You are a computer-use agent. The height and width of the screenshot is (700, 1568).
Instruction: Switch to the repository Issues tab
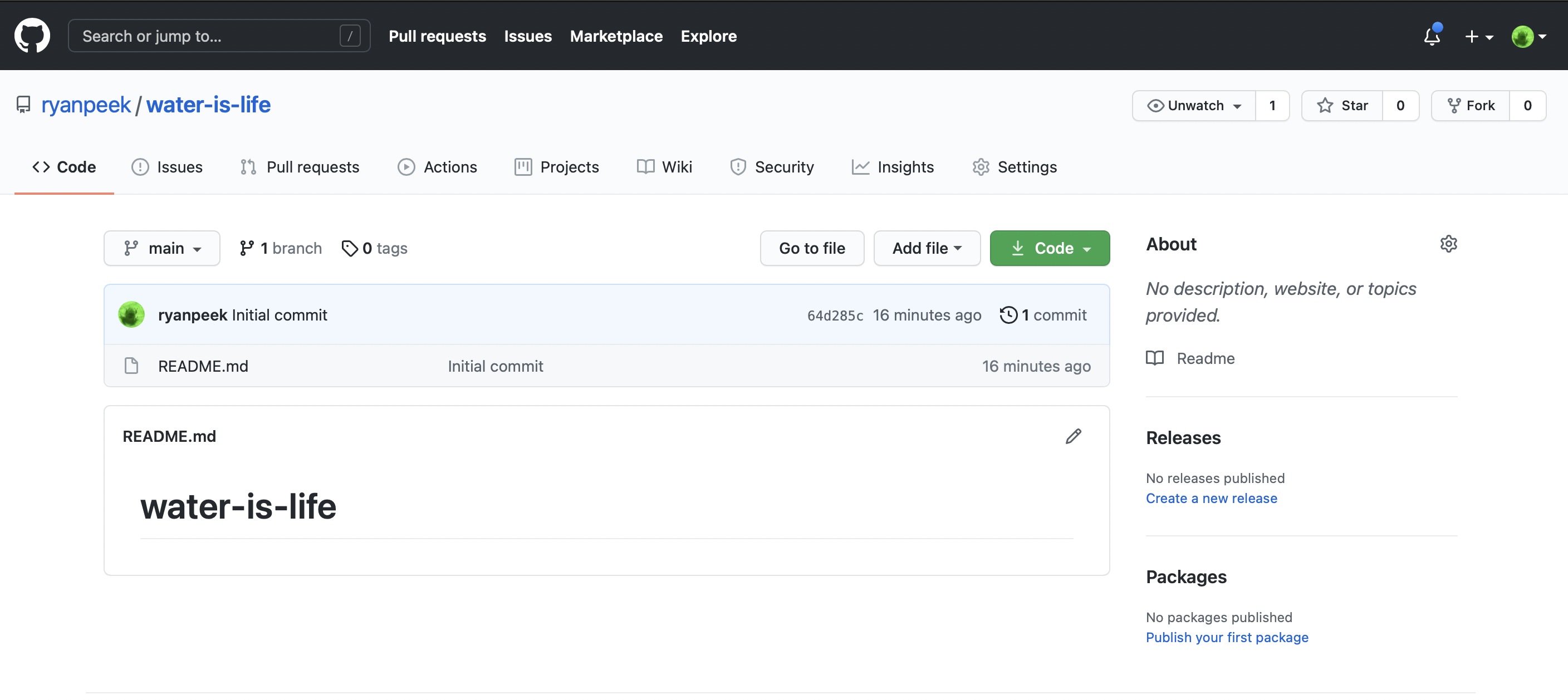[x=167, y=167]
